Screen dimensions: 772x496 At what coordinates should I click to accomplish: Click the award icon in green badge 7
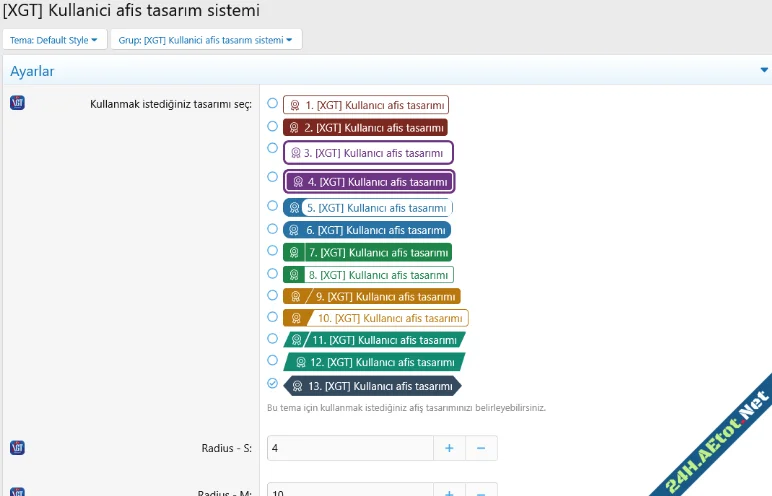point(294,253)
